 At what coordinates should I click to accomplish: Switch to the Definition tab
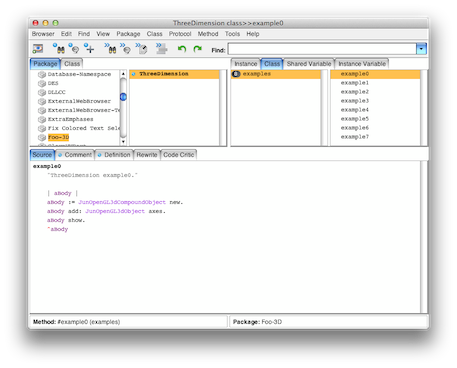114,155
